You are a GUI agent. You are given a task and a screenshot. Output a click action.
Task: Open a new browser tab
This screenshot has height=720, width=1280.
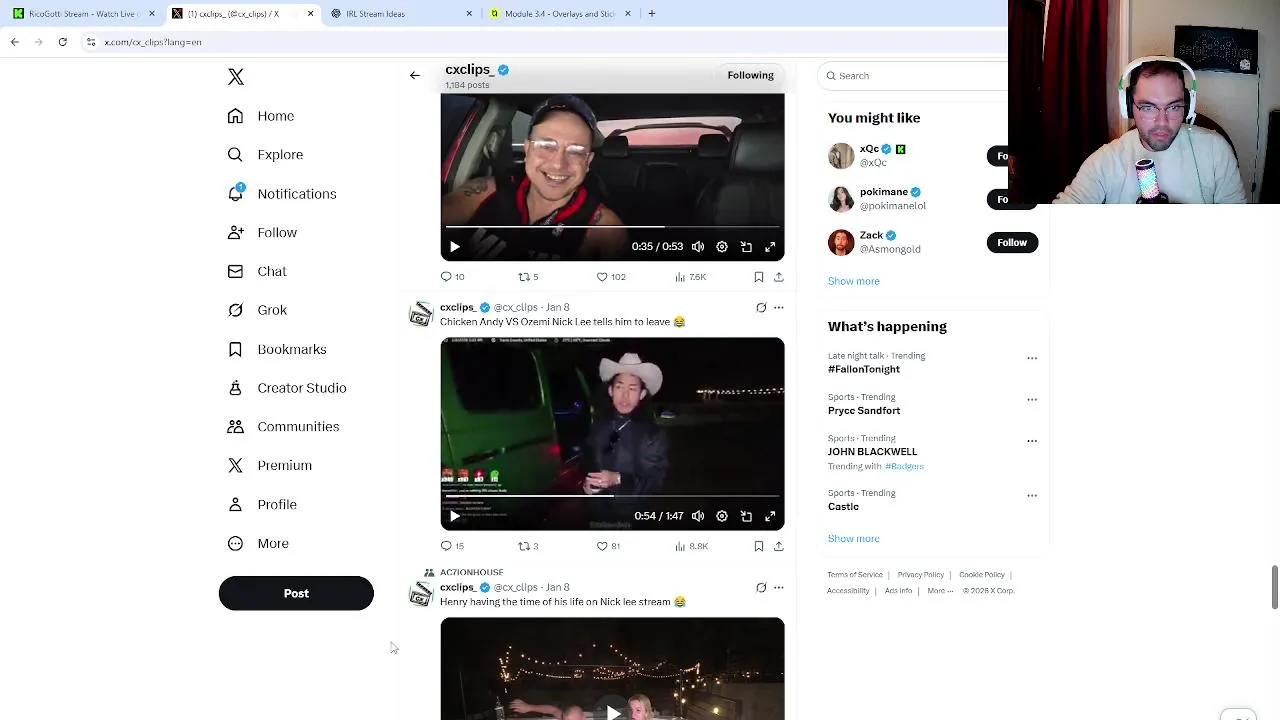pyautogui.click(x=652, y=14)
